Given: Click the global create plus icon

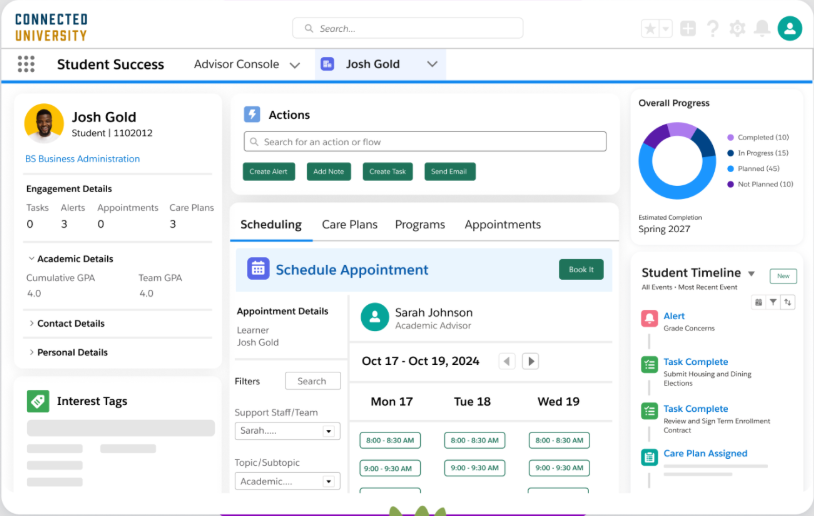Looking at the screenshot, I should click(x=688, y=29).
